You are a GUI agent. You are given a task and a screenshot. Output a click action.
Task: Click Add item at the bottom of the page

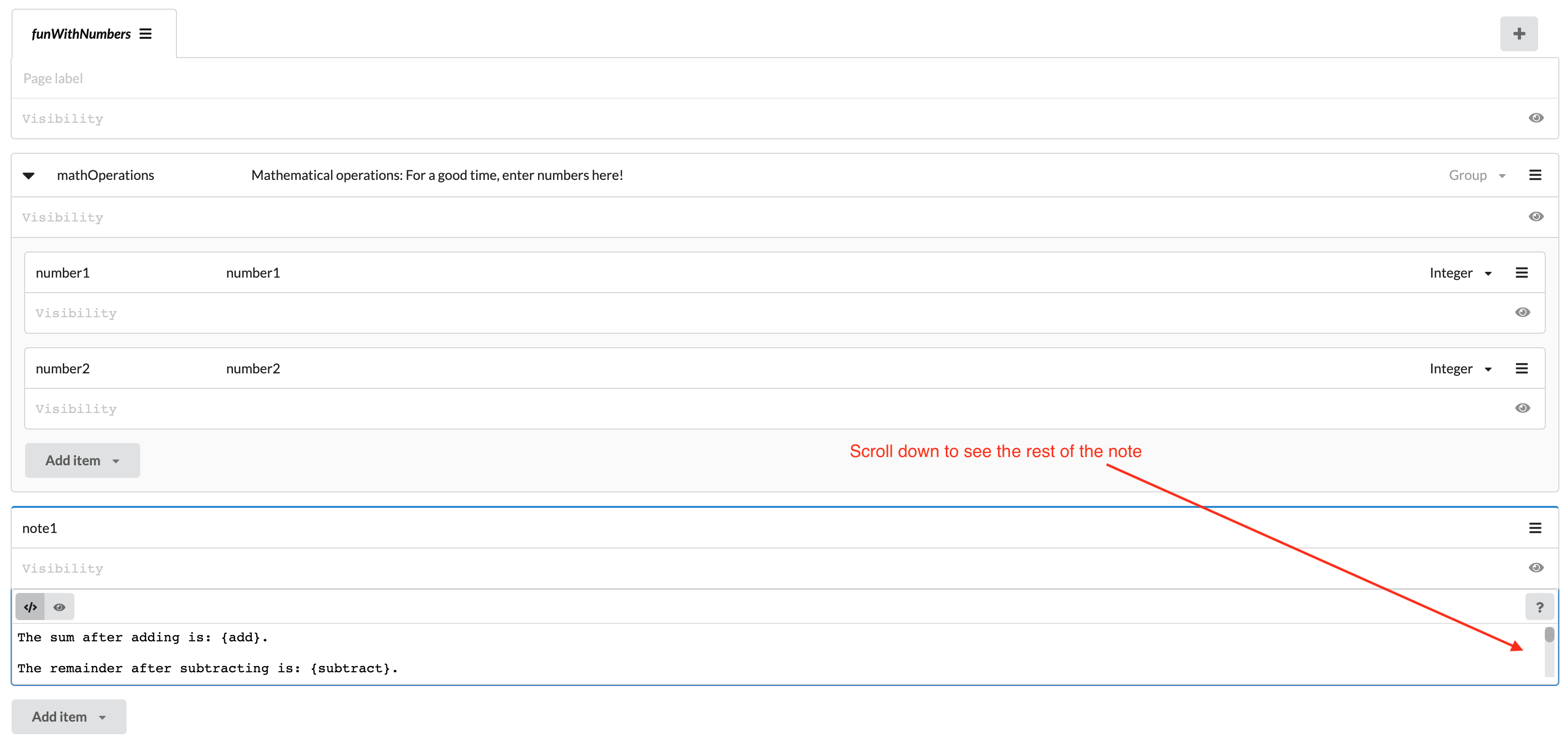(68, 716)
